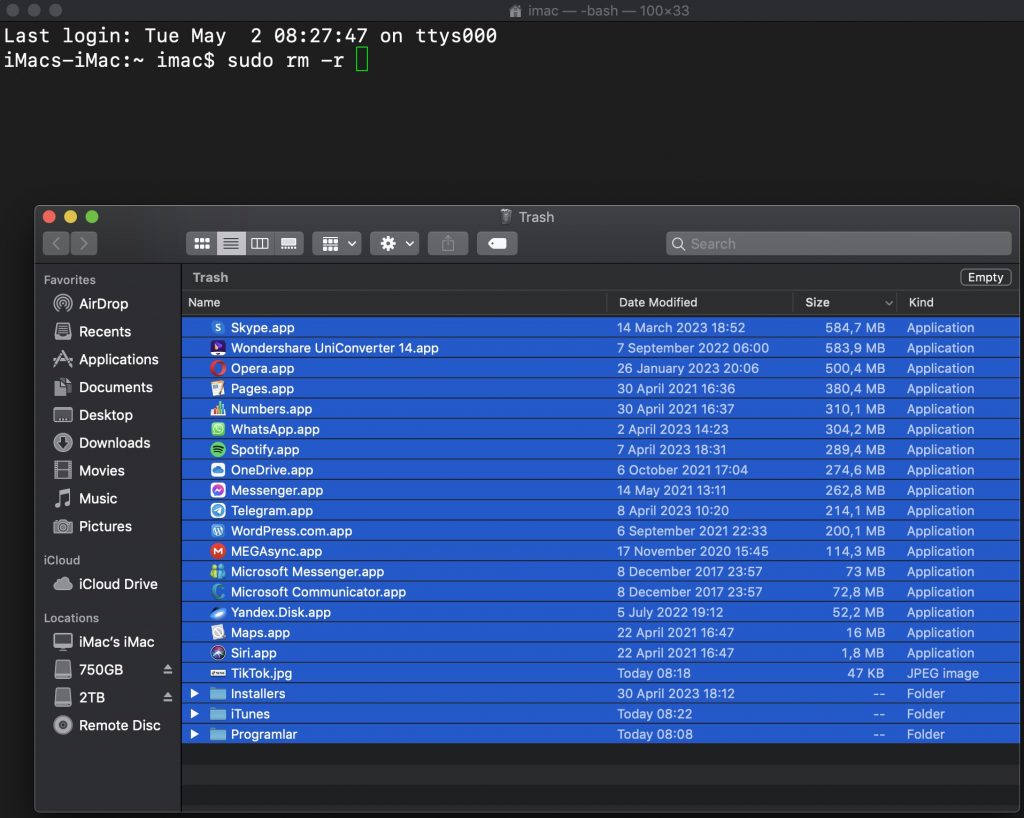Click the Empty trash button
The image size is (1024, 818).
click(985, 278)
